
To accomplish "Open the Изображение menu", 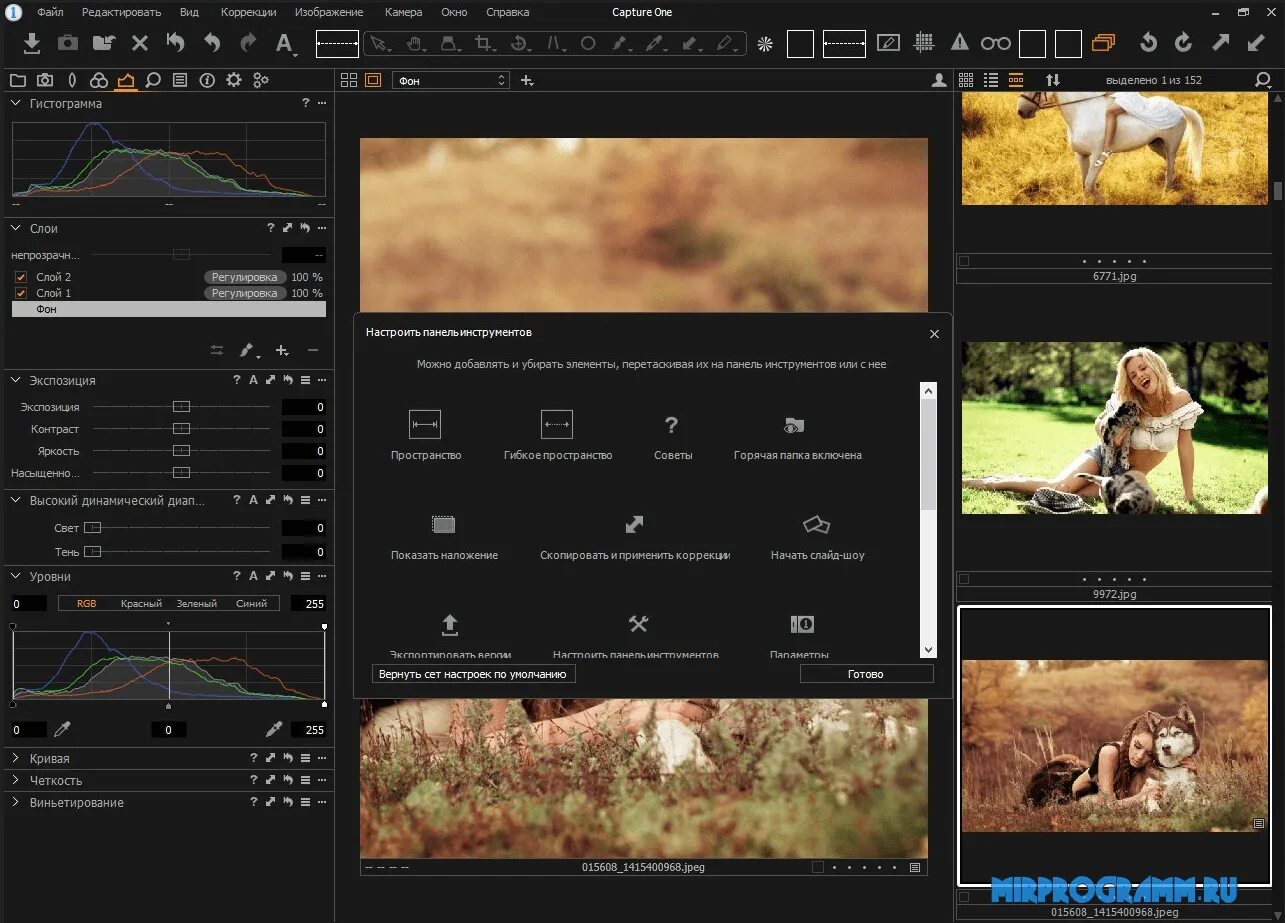I will (x=329, y=12).
